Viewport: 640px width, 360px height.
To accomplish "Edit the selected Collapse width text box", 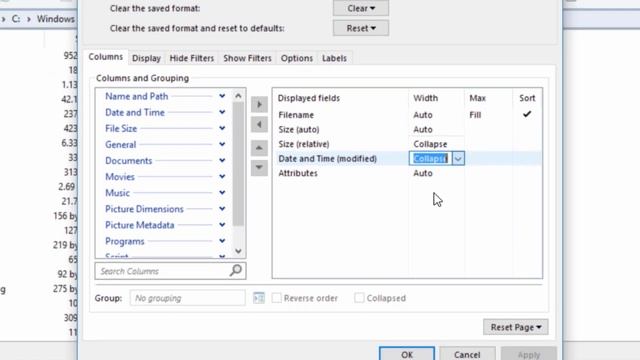I will pyautogui.click(x=431, y=158).
